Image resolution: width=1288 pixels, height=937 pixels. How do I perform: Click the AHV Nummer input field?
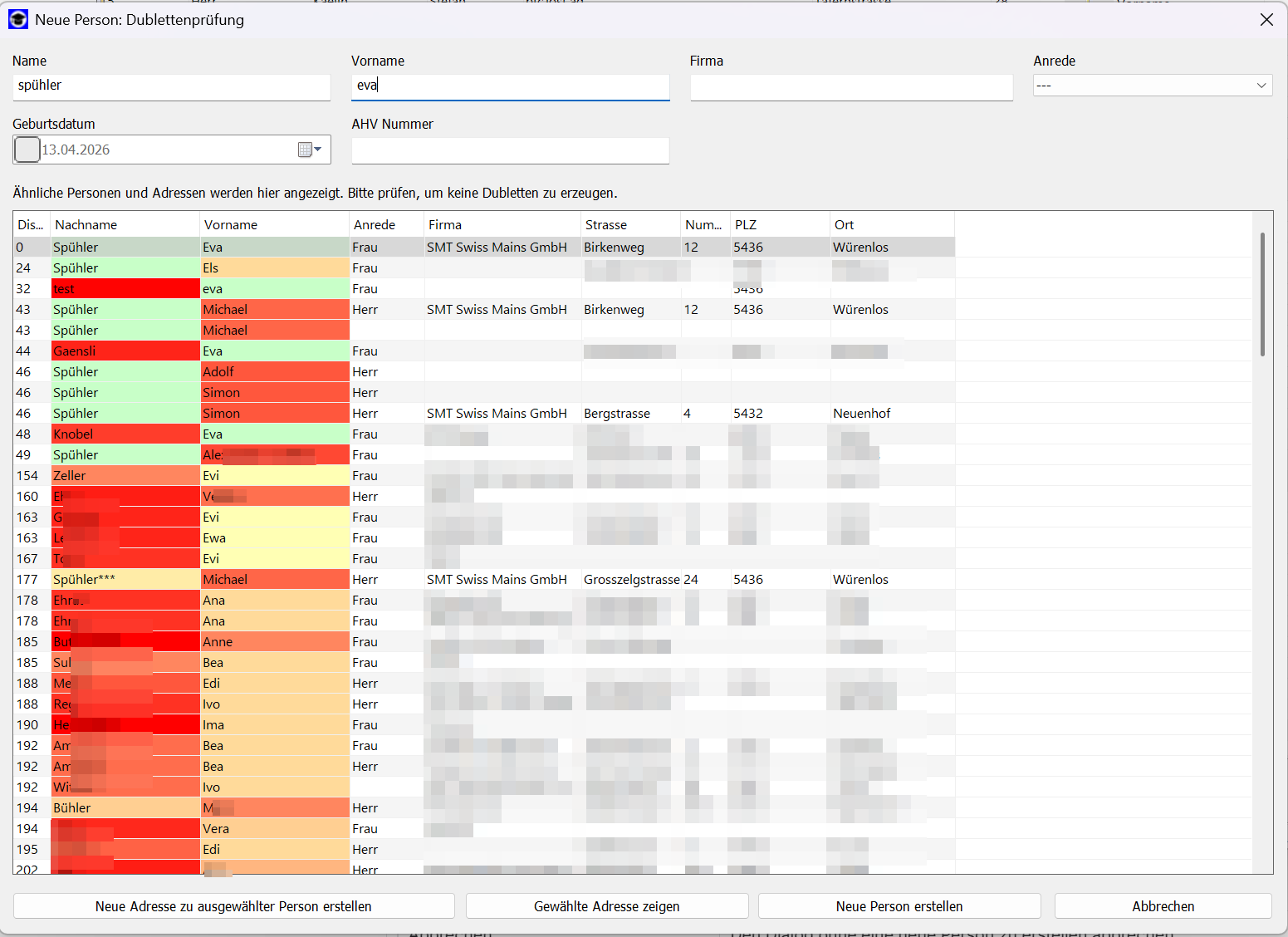510,150
